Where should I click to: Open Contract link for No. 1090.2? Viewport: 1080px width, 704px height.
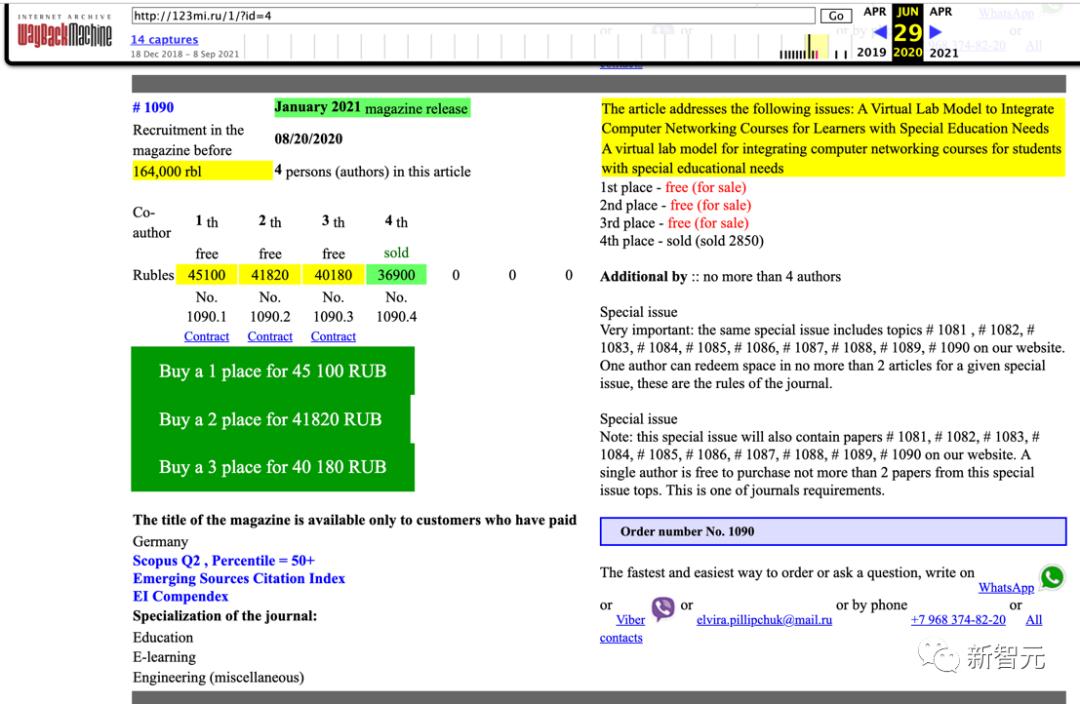point(270,337)
